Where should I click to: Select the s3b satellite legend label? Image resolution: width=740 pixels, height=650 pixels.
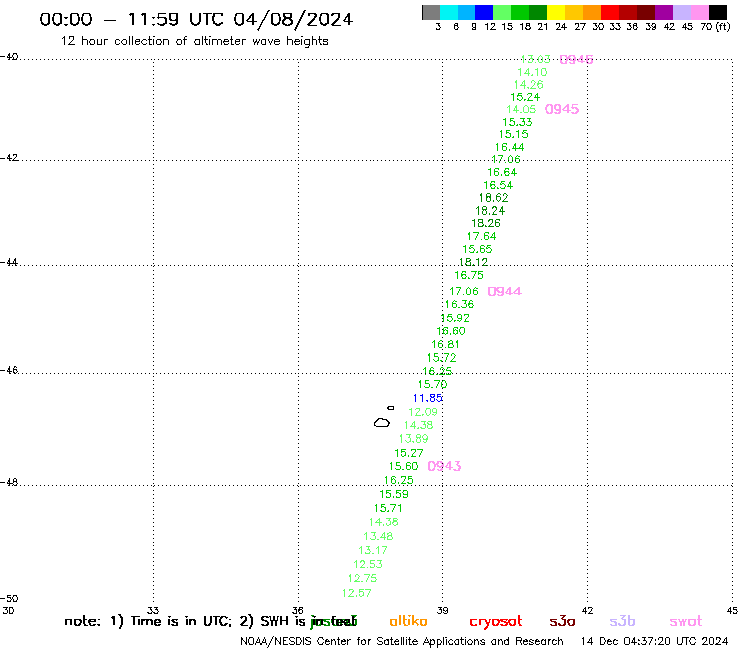622,621
